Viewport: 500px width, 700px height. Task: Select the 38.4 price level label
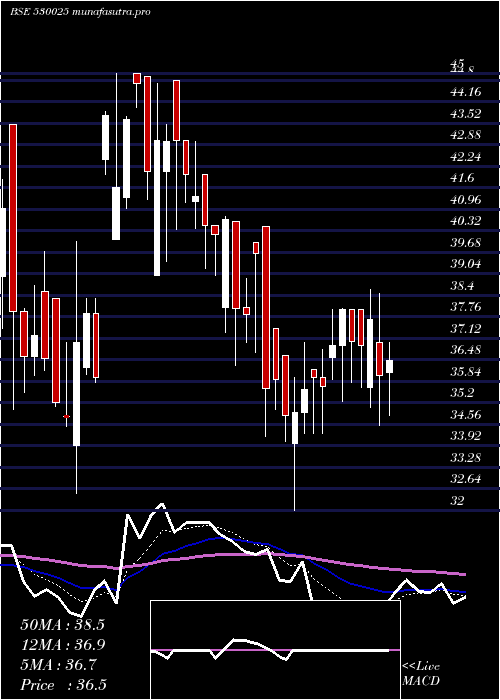click(463, 285)
